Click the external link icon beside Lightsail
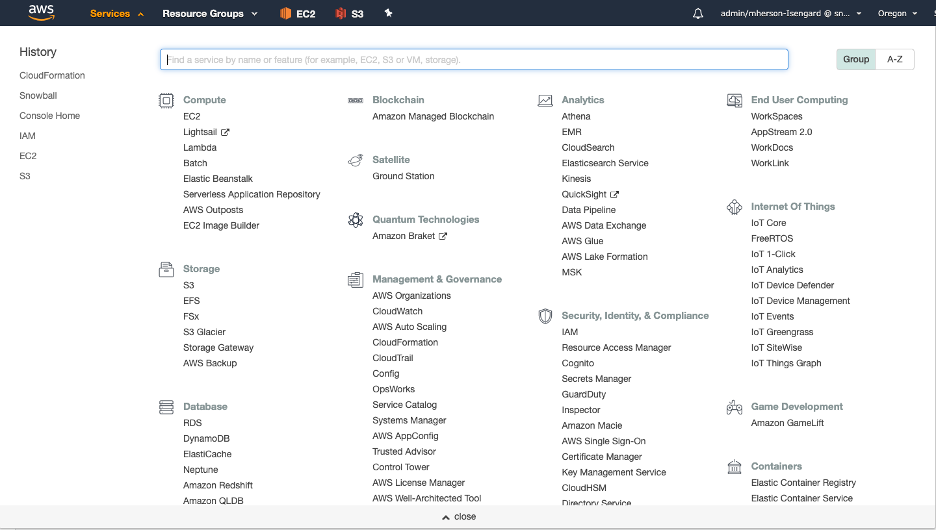Viewport: 936px width, 530px height. [x=225, y=132]
